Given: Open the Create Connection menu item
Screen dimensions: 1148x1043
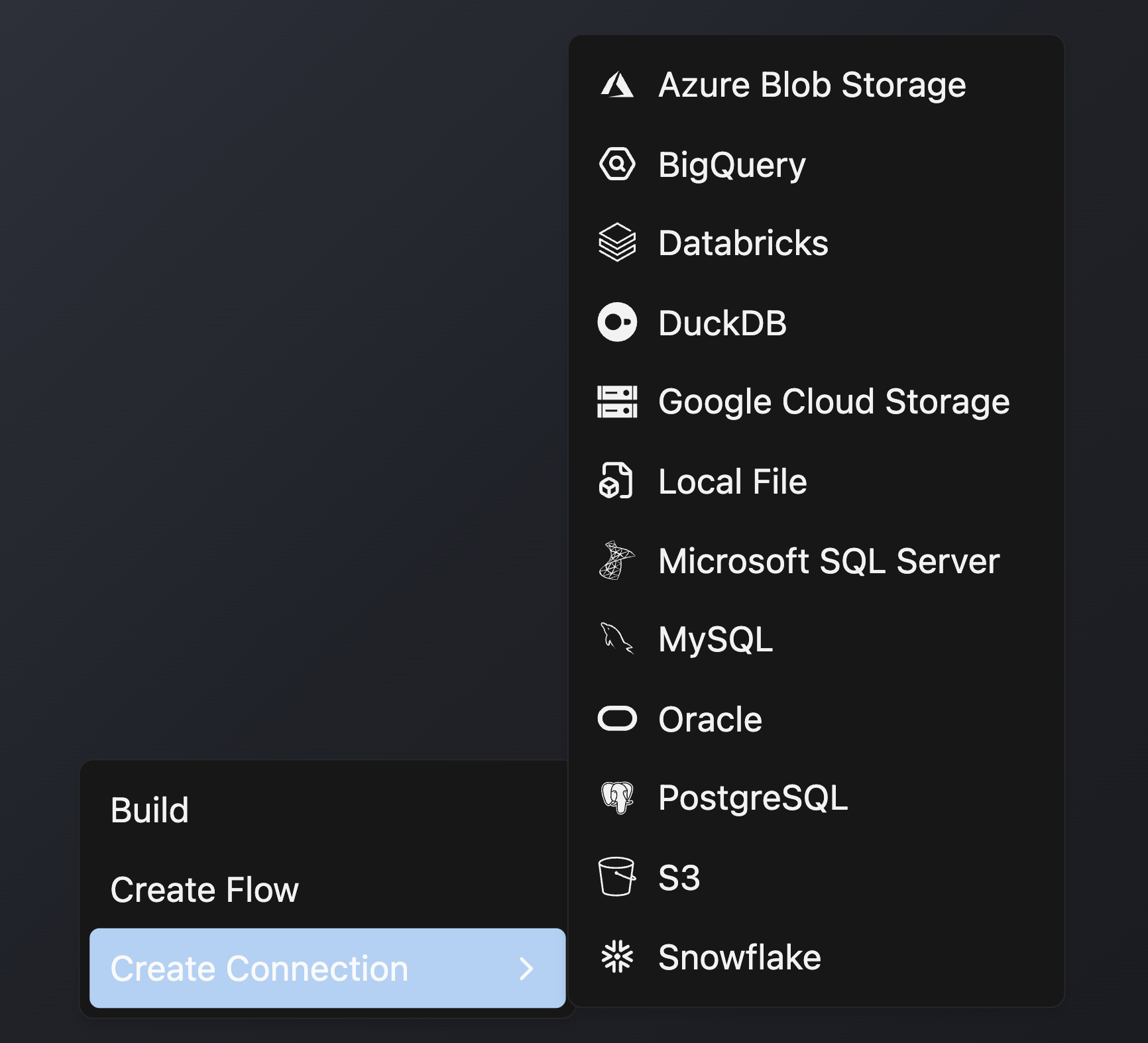Looking at the screenshot, I should pos(259,969).
